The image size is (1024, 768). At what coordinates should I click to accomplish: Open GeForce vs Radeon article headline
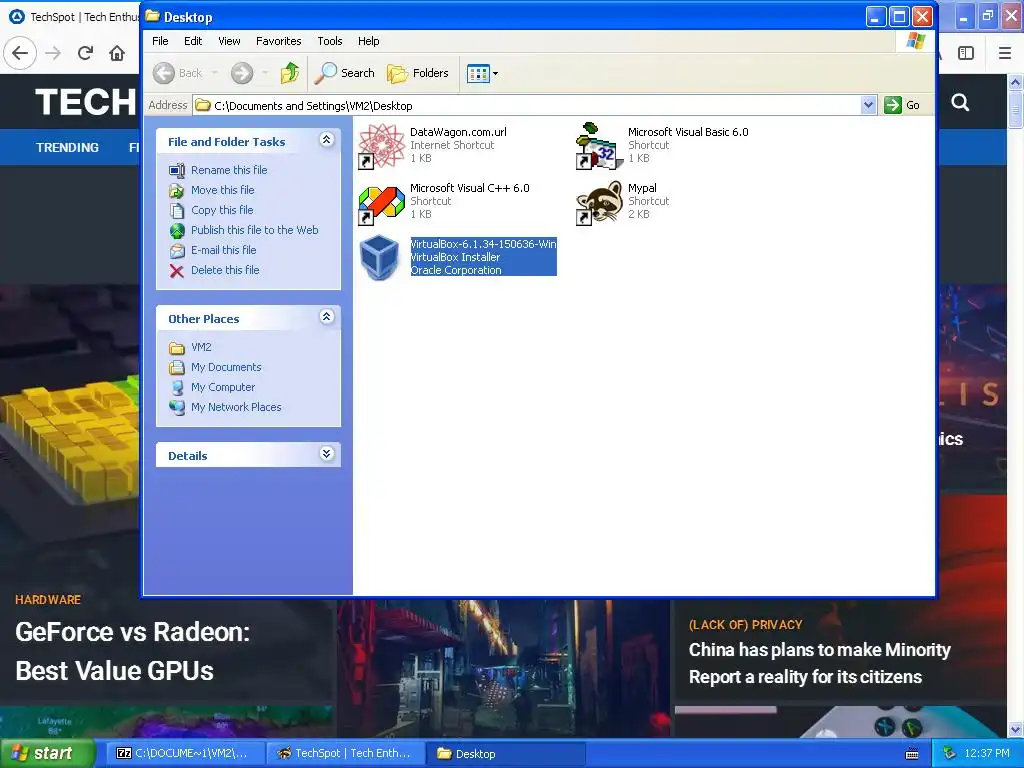[x=133, y=651]
